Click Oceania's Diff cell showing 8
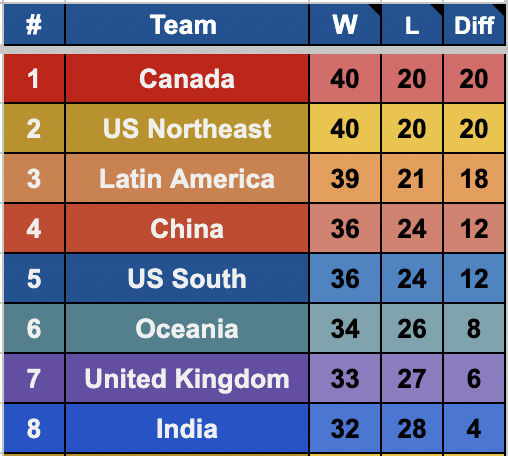Screen dimensions: 508x456 point(474,328)
